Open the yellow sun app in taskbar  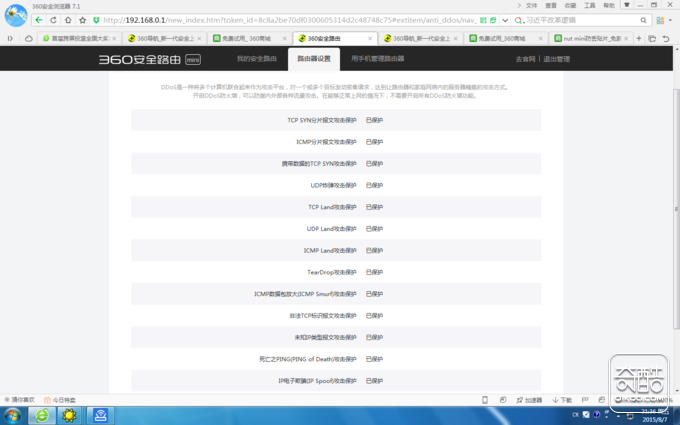tap(69, 415)
